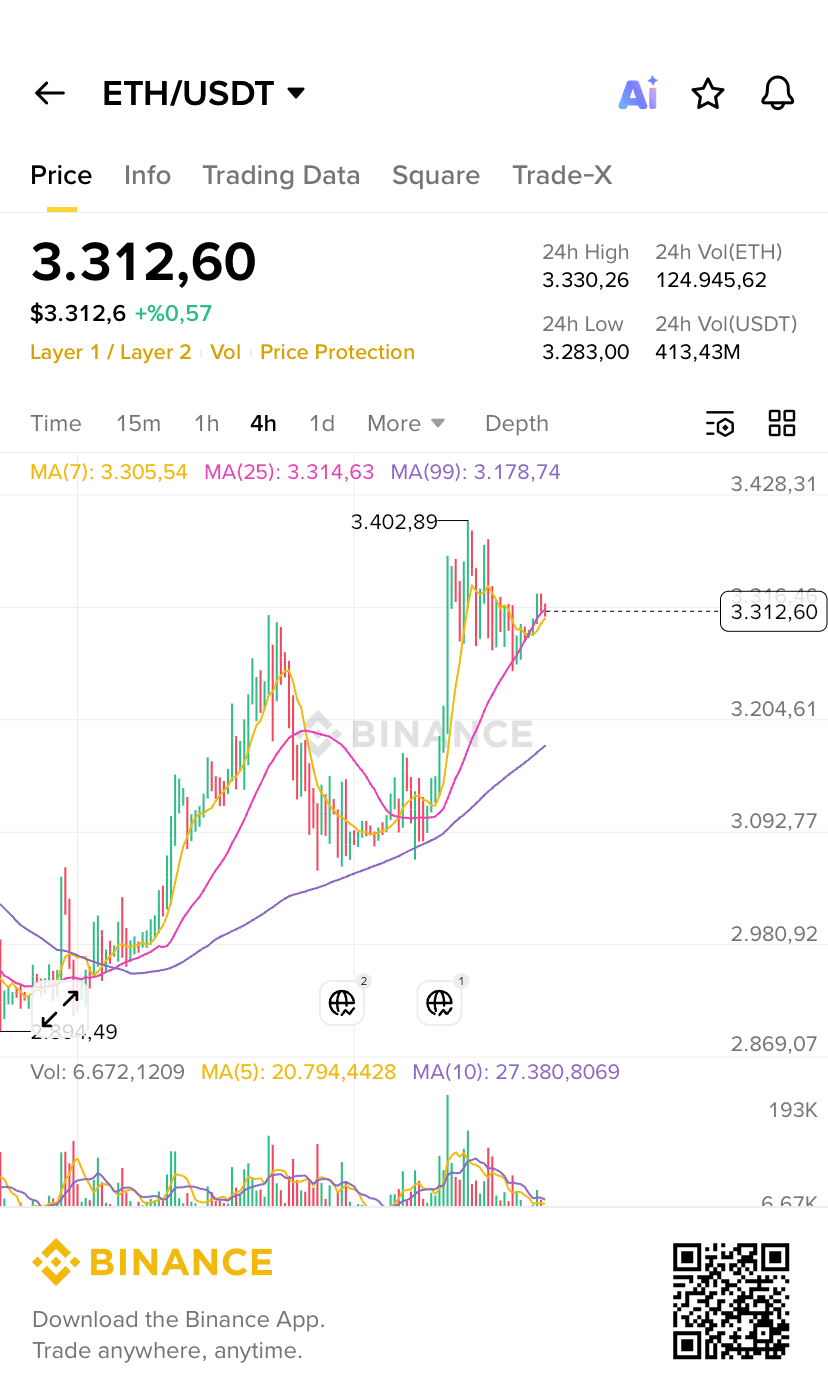Switch to the Info tab
The width and height of the screenshot is (828, 1398).
coord(147,176)
